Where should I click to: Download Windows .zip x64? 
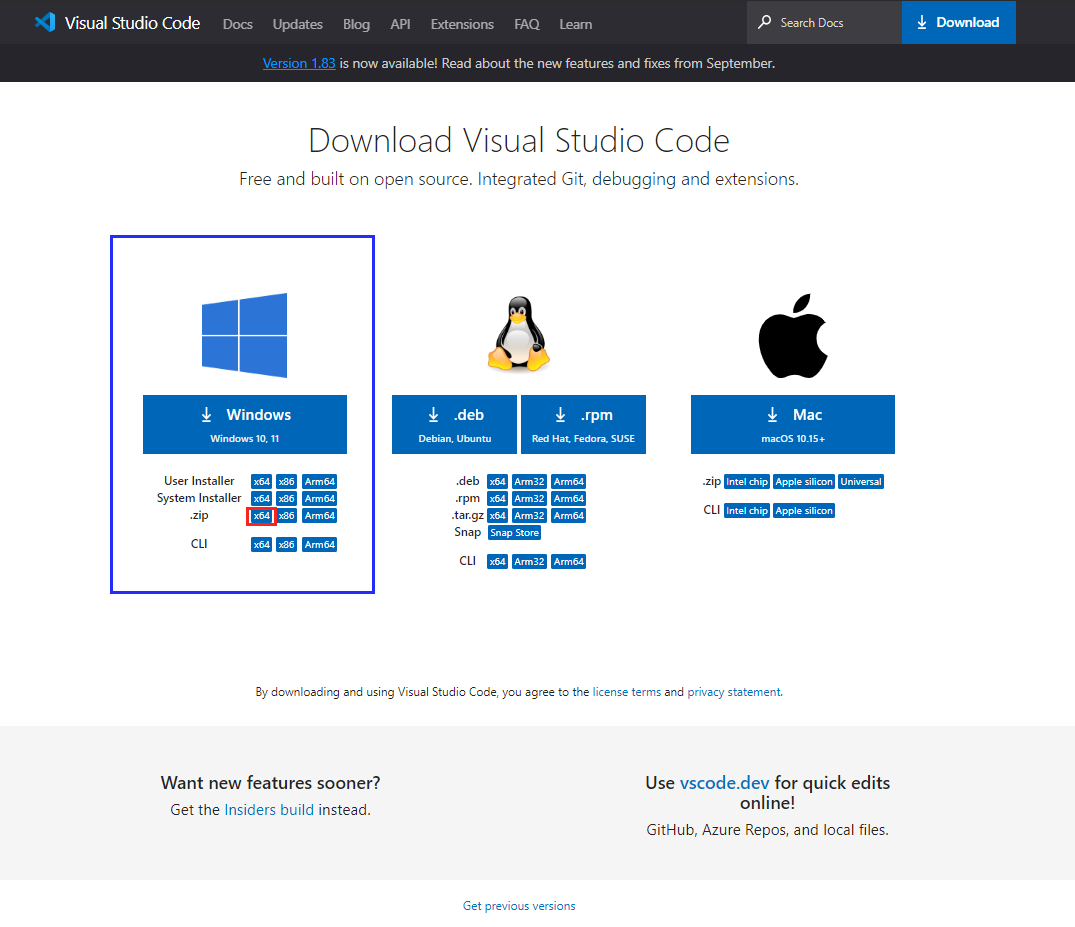coord(261,516)
